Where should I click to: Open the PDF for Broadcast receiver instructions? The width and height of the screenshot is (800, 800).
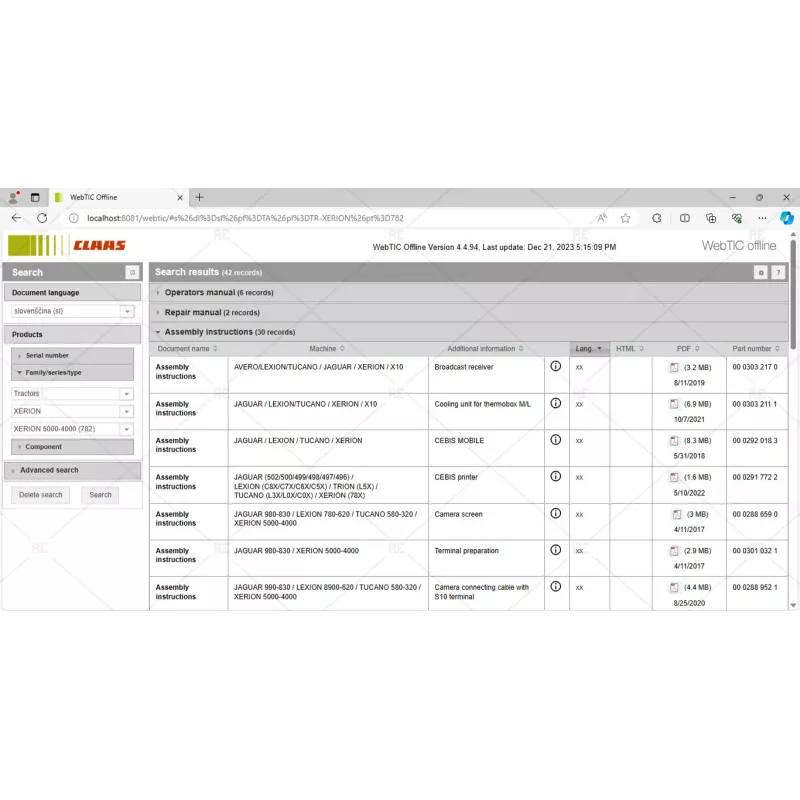674,368
